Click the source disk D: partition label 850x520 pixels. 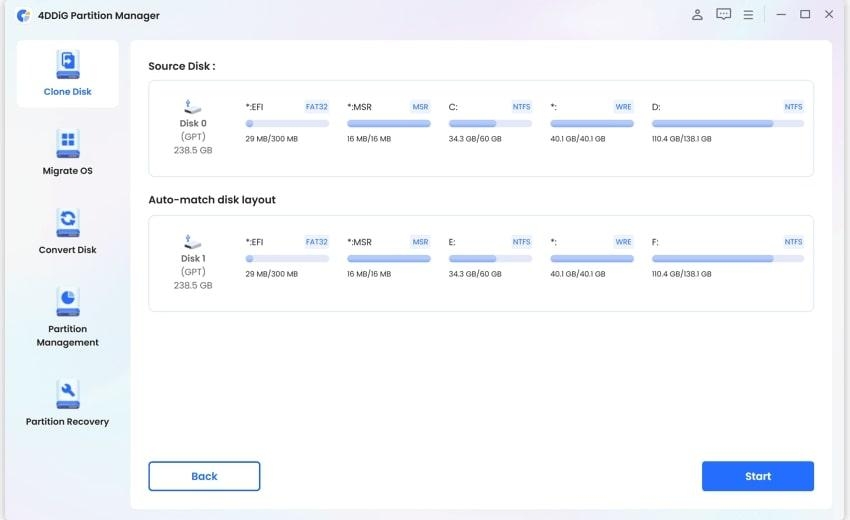(656, 107)
